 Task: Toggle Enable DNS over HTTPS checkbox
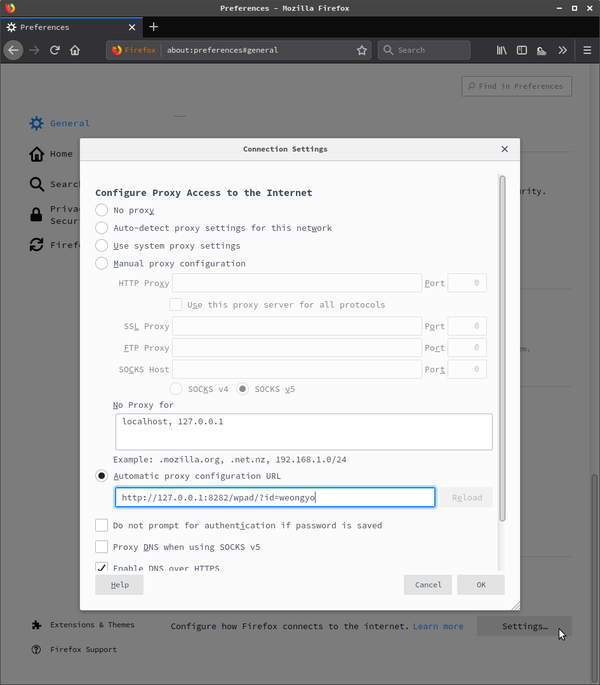coord(101,567)
